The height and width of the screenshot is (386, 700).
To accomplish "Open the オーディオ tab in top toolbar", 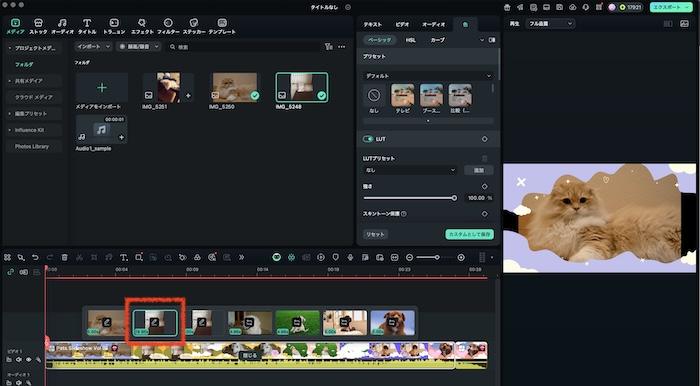I will click(62, 26).
